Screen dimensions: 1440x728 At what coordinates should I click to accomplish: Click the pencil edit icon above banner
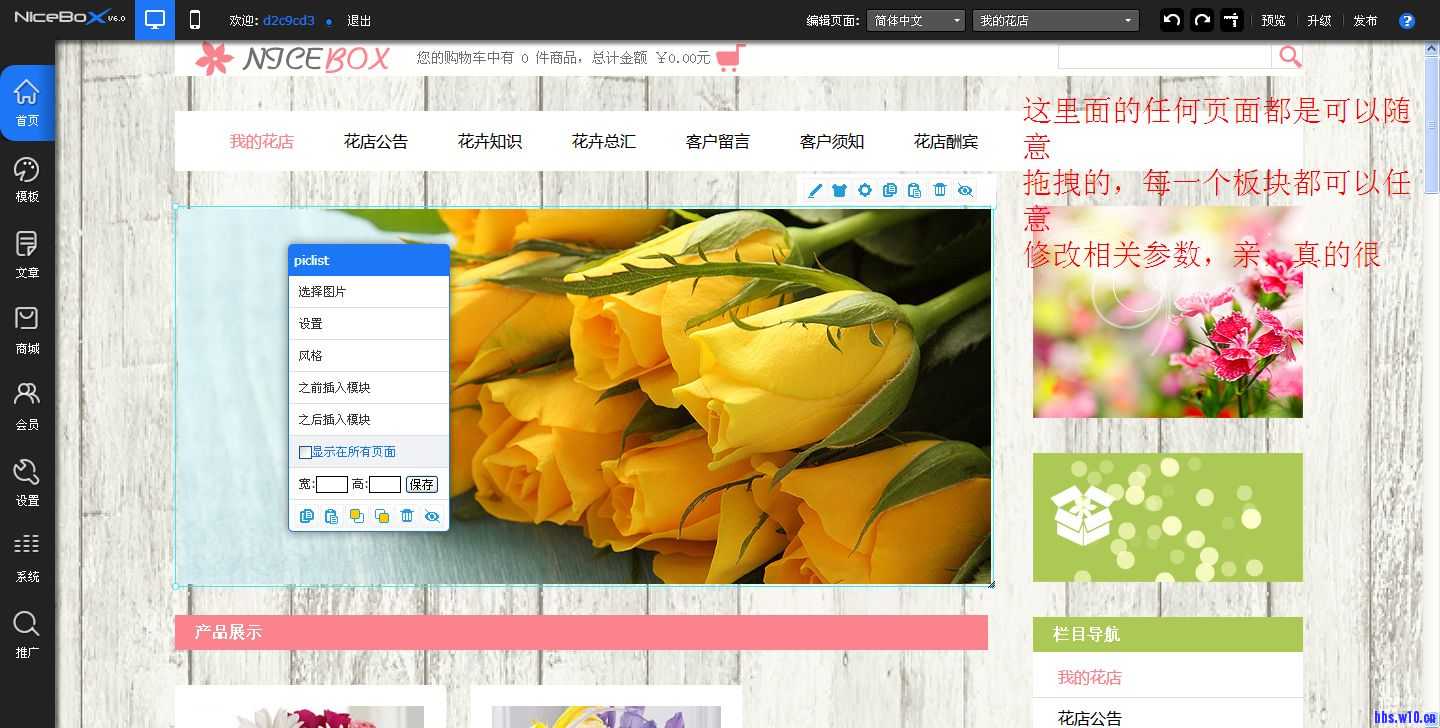(x=815, y=190)
